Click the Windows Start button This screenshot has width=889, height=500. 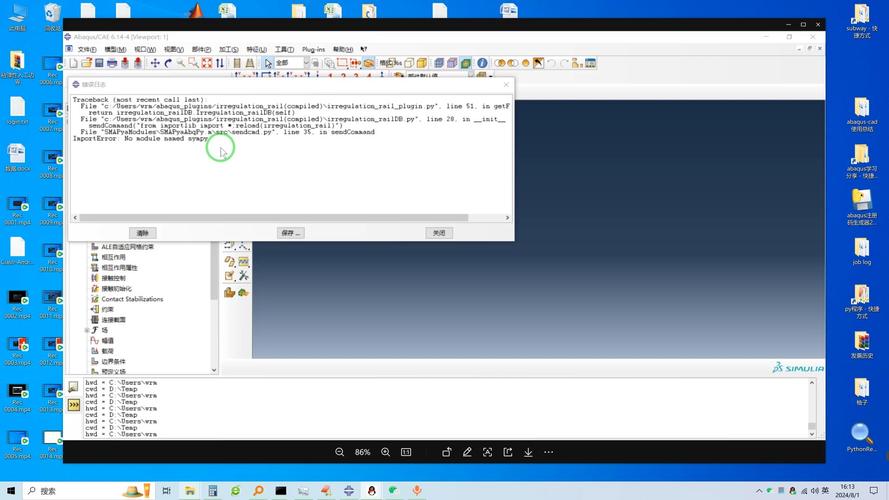(x=11, y=490)
